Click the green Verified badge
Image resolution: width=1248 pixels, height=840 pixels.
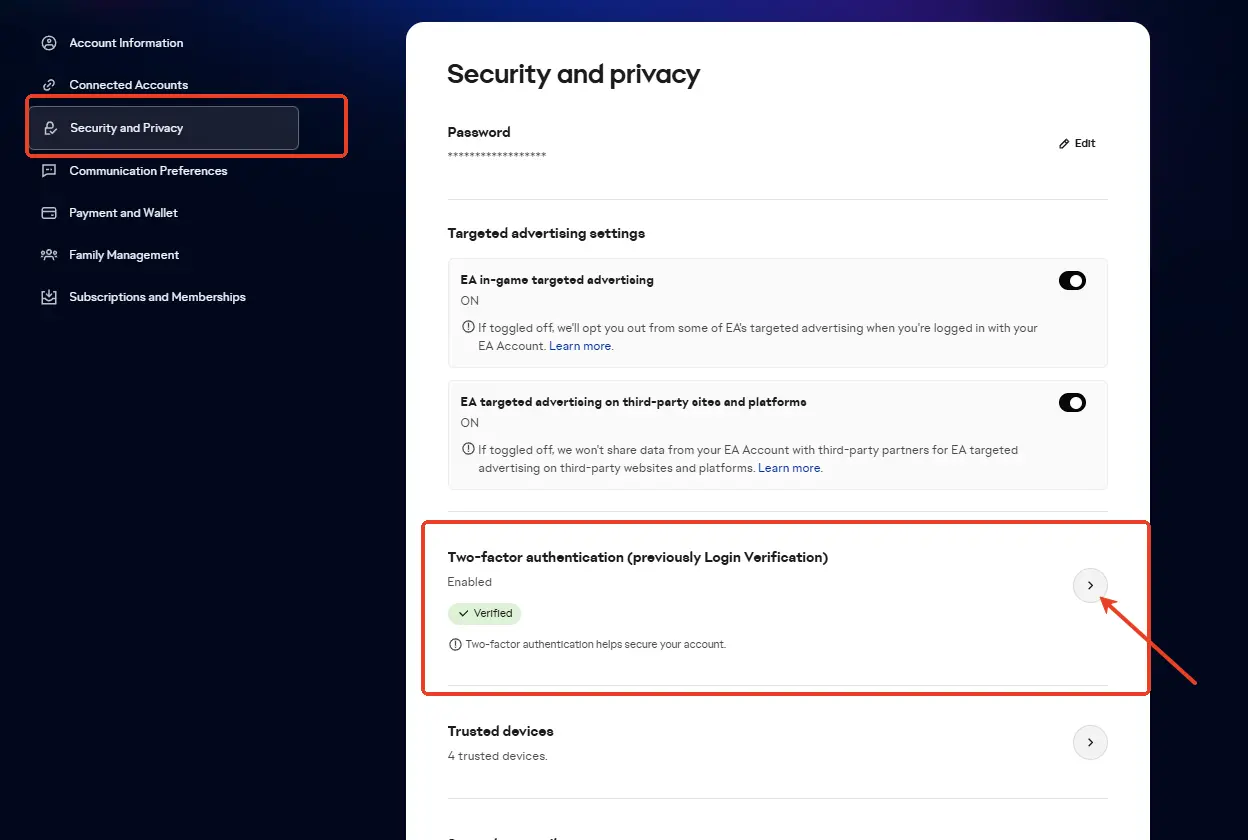click(484, 613)
